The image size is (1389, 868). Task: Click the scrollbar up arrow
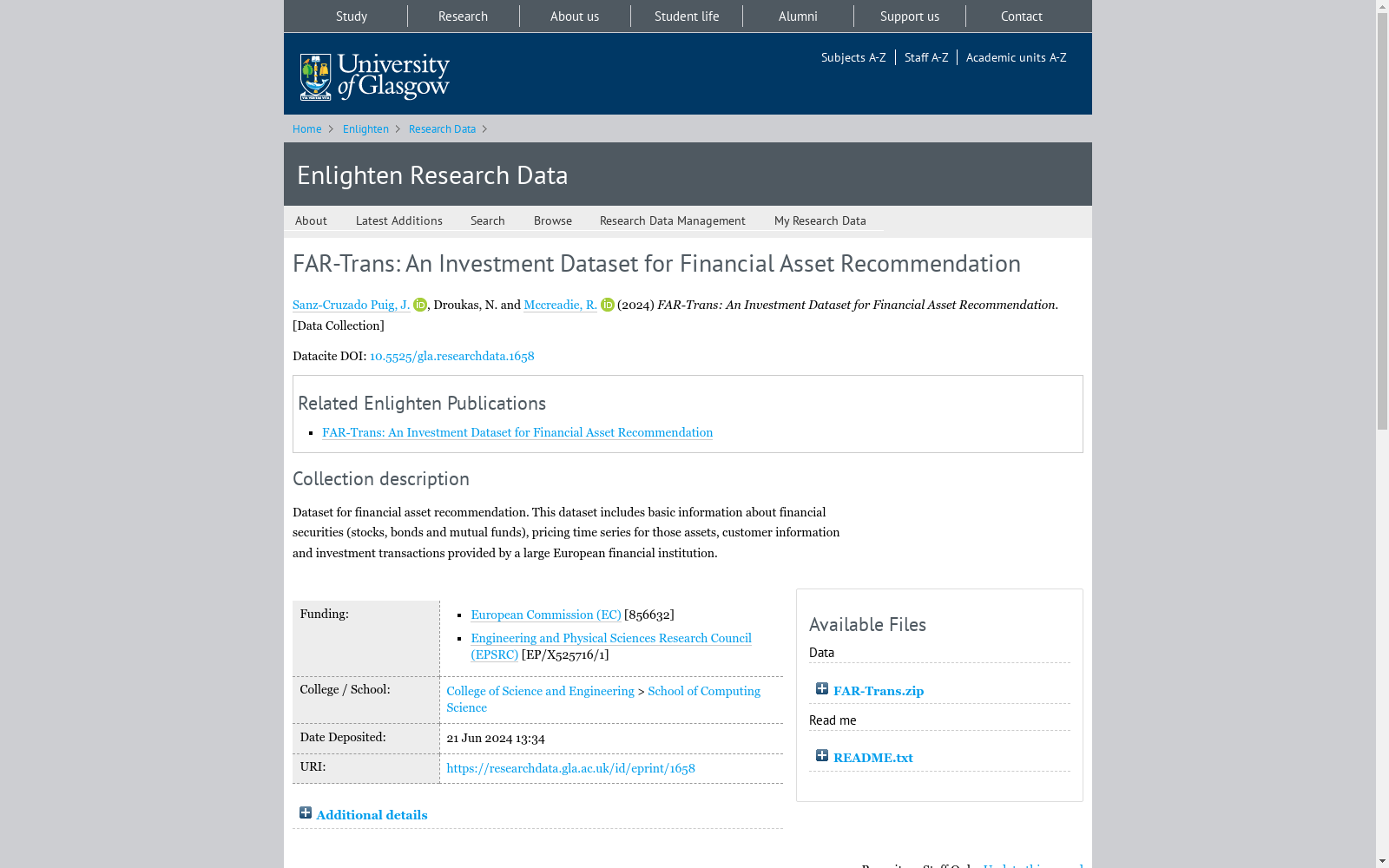(x=1382, y=6)
